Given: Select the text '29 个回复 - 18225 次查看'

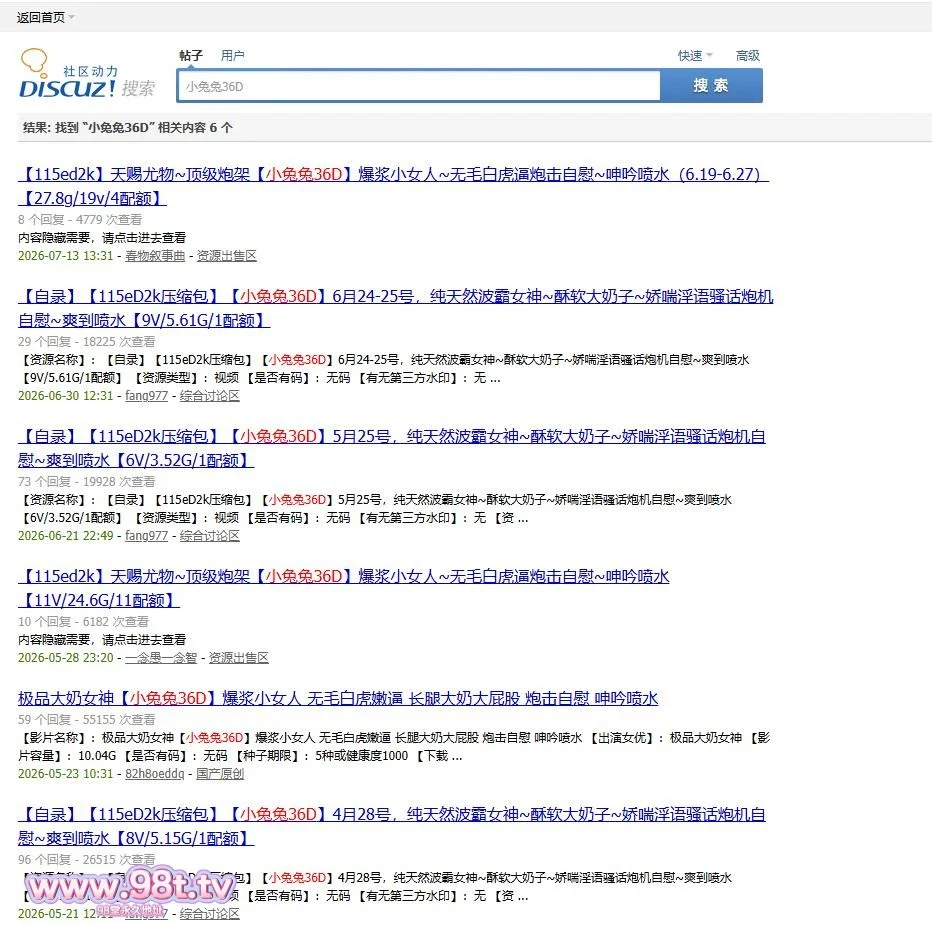Looking at the screenshot, I should (x=86, y=341).
